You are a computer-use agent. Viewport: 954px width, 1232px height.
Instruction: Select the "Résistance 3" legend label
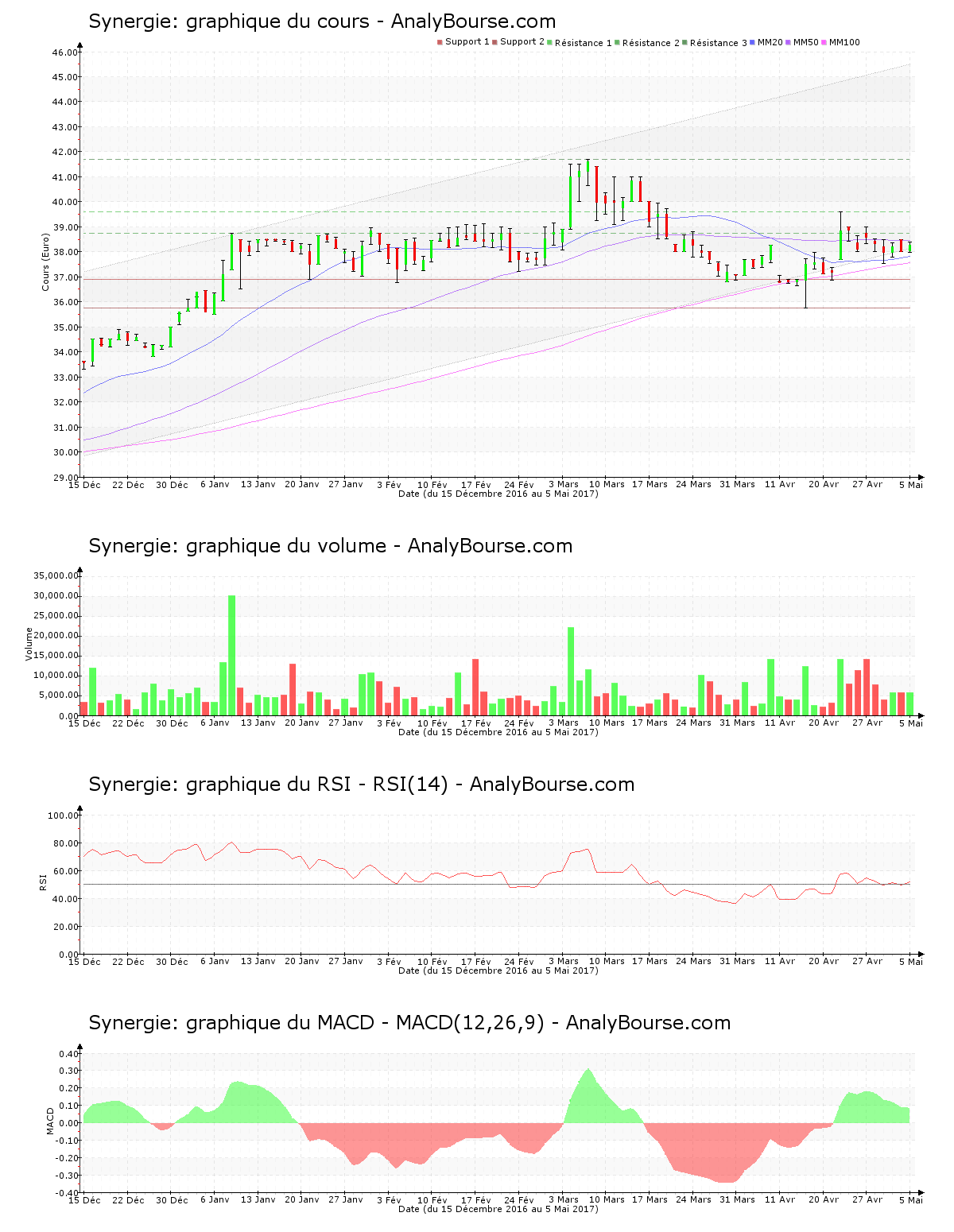tap(719, 43)
